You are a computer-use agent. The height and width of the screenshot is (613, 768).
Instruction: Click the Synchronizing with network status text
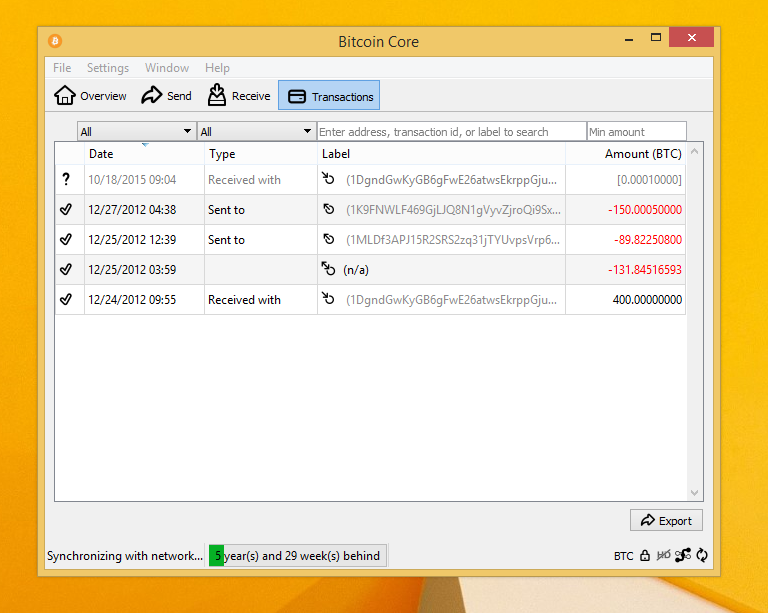click(125, 556)
